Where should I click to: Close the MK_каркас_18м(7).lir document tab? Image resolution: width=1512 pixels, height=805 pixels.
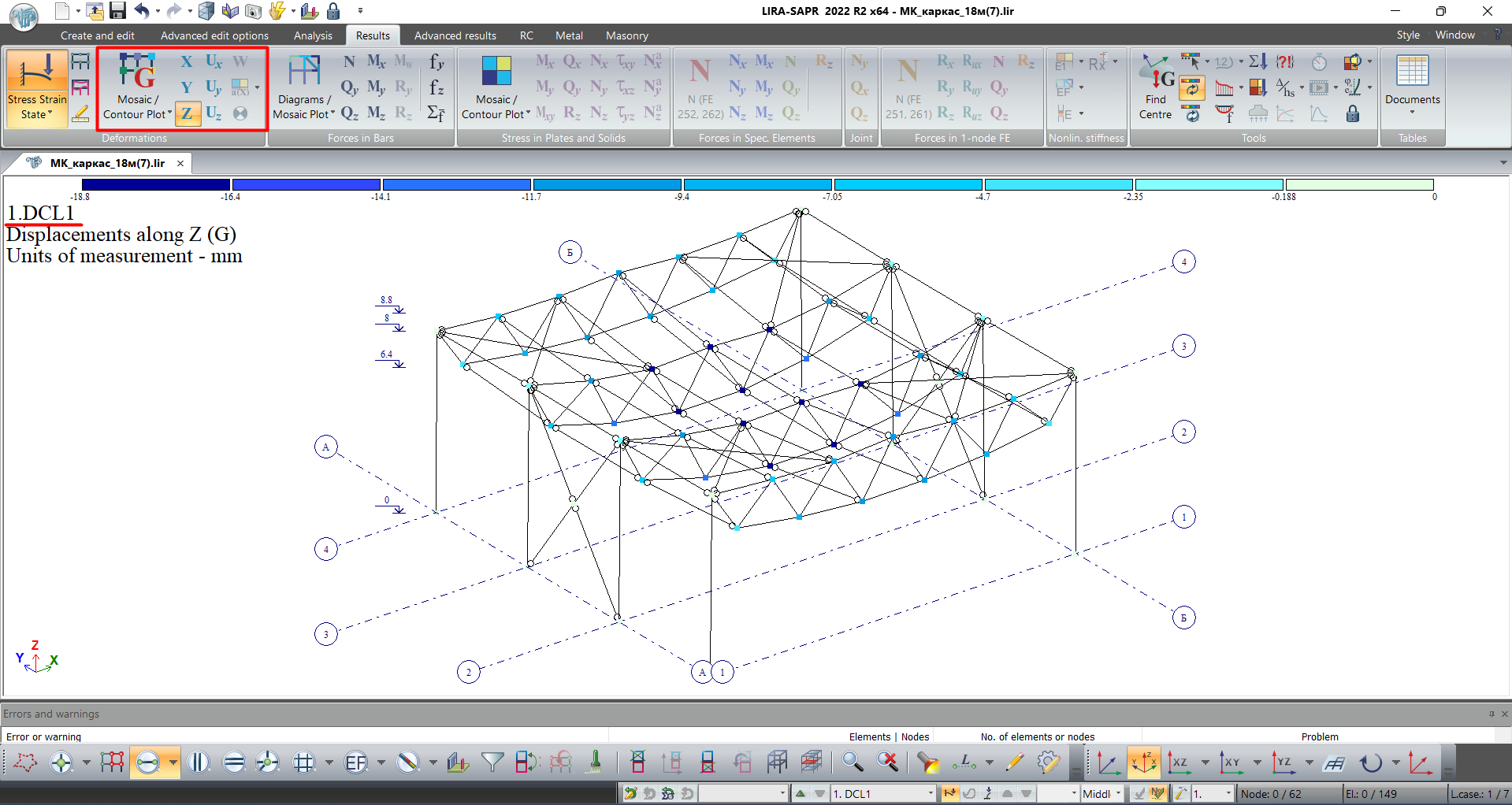click(x=180, y=163)
